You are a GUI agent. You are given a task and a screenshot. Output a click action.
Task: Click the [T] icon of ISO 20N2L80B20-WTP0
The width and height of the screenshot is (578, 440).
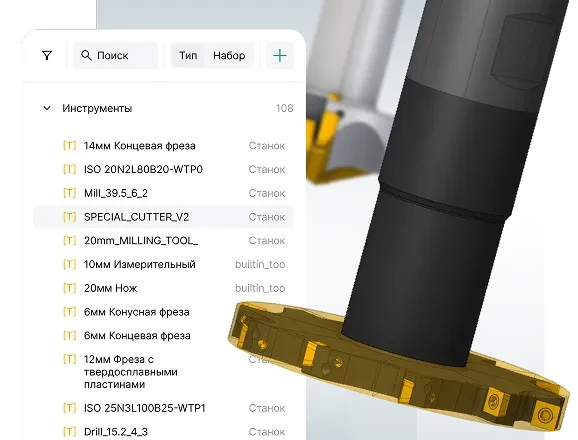pyautogui.click(x=69, y=169)
